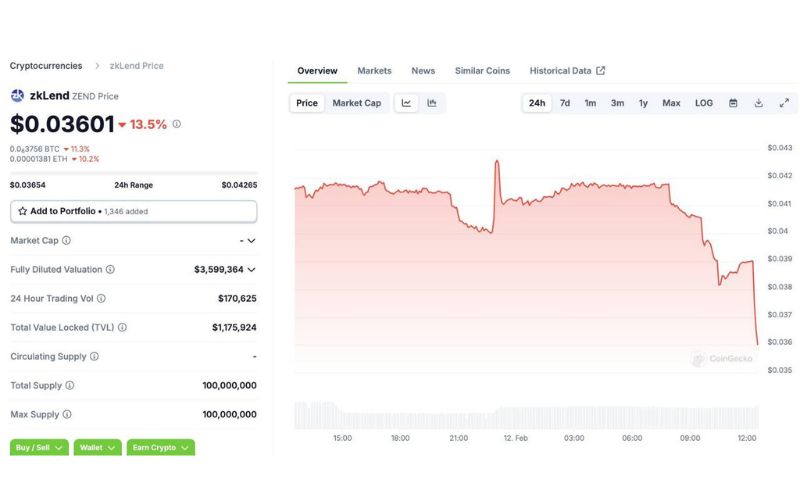The image size is (800, 500).
Task: Go to Cryptocurrencies breadcrumb link
Action: click(46, 66)
